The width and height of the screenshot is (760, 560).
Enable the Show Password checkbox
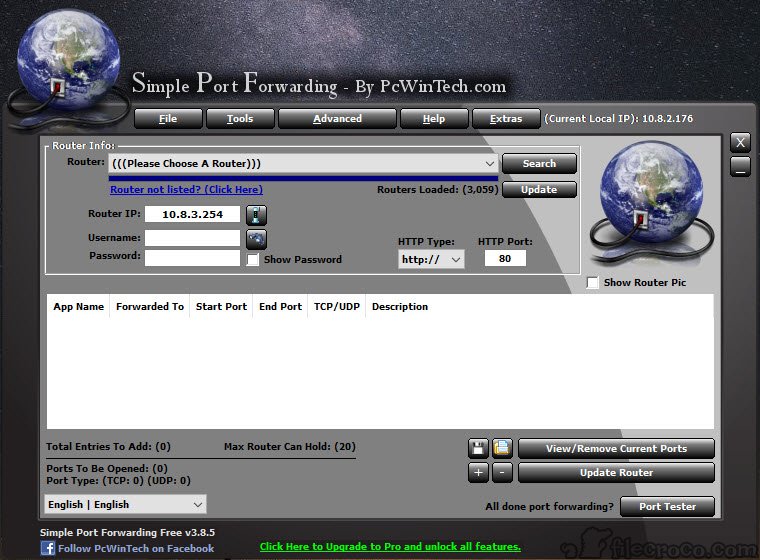[253, 259]
